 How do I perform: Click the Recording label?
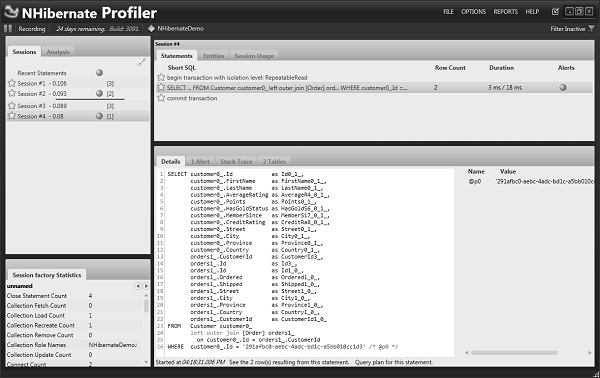[32, 29]
